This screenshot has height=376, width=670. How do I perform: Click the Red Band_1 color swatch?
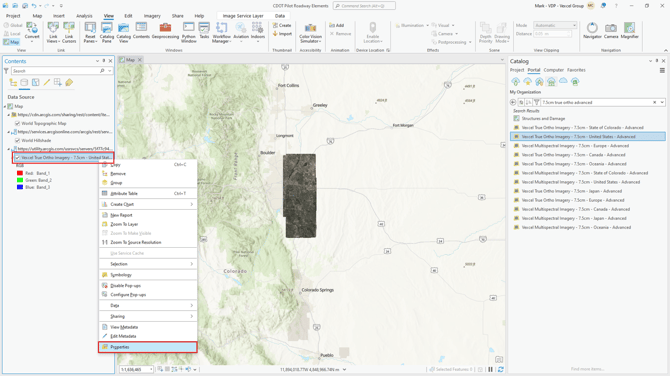20,173
